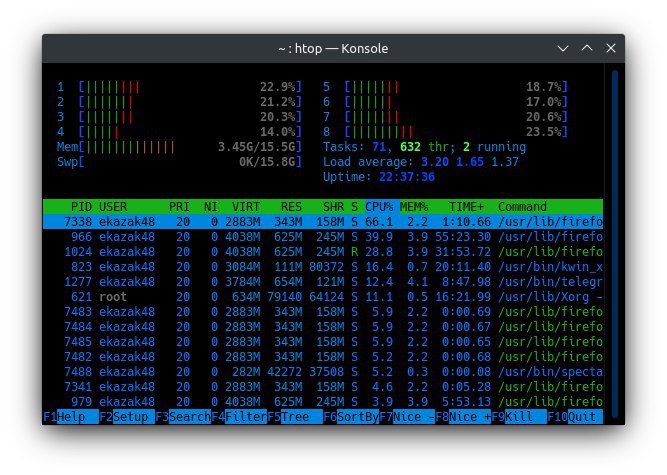667x475 pixels.
Task: Click the Konsole window title bar text
Action: 333,48
